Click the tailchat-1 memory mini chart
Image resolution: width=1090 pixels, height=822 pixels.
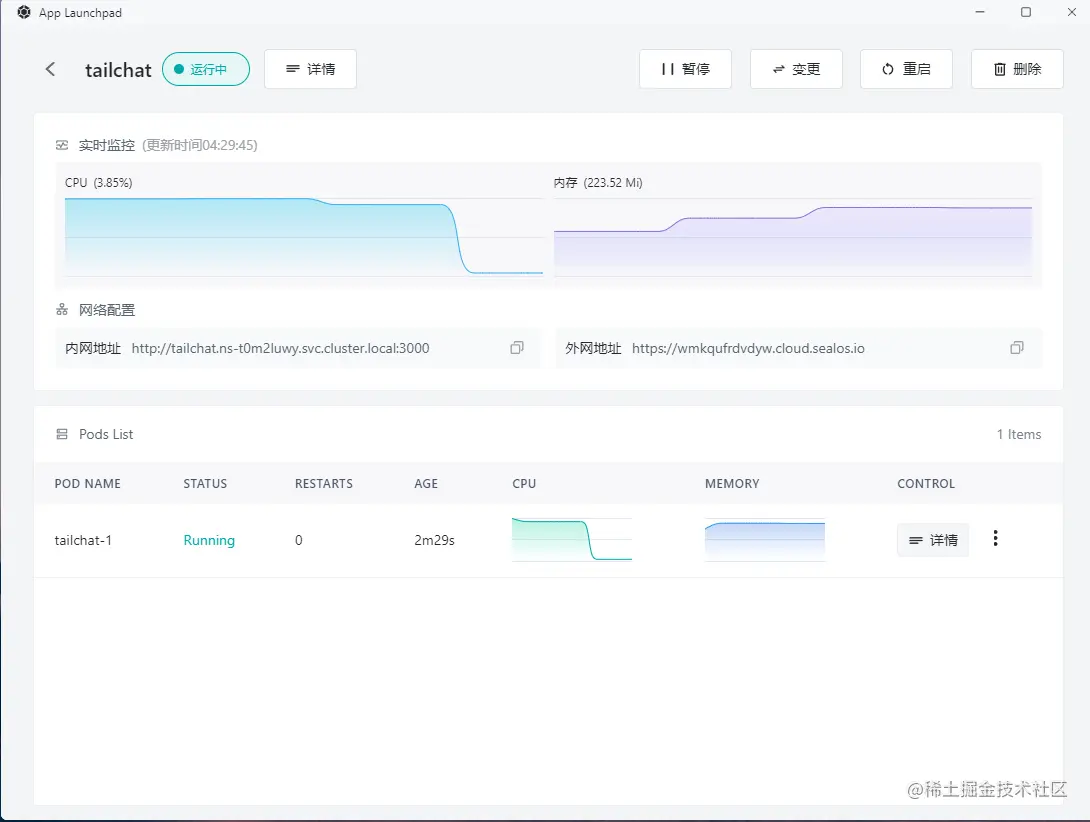(765, 540)
